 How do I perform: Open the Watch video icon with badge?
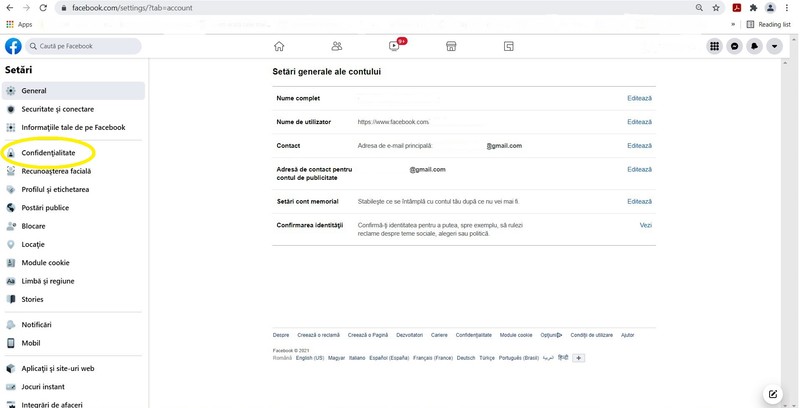(396, 45)
